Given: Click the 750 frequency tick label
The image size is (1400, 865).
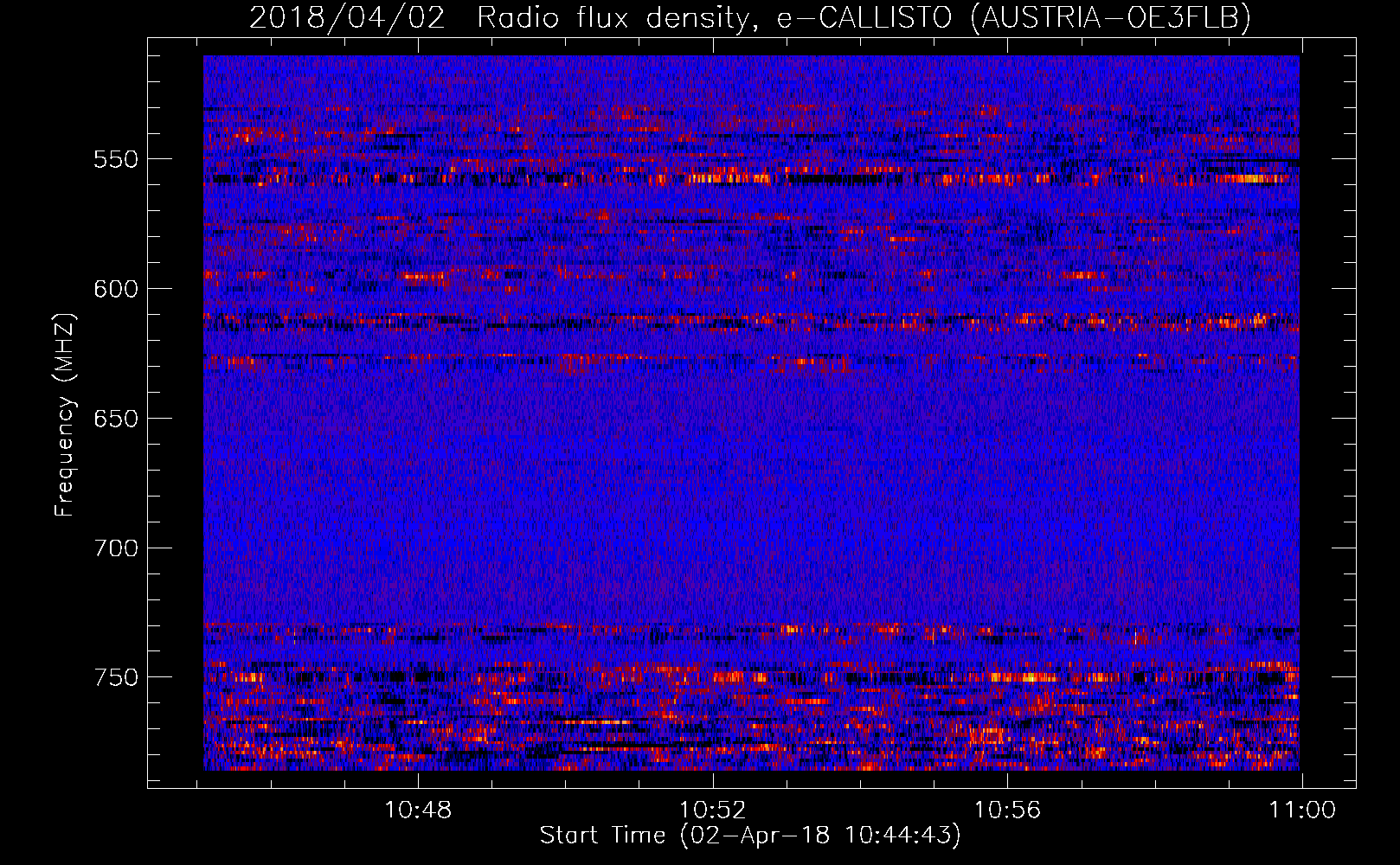Looking at the screenshot, I should click(116, 677).
